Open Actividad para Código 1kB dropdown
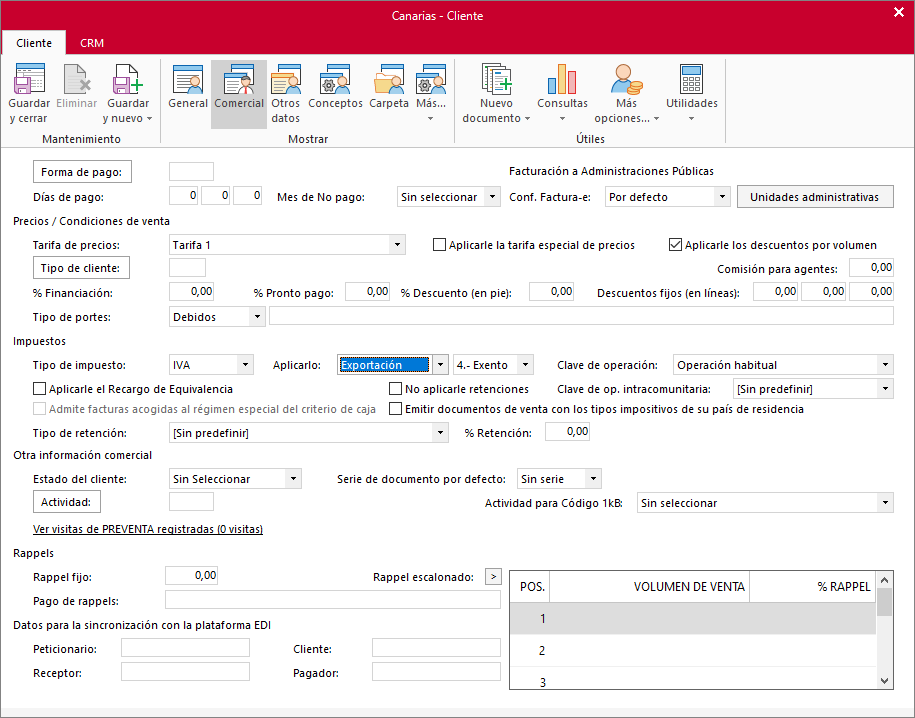The image size is (915, 718). pos(885,503)
